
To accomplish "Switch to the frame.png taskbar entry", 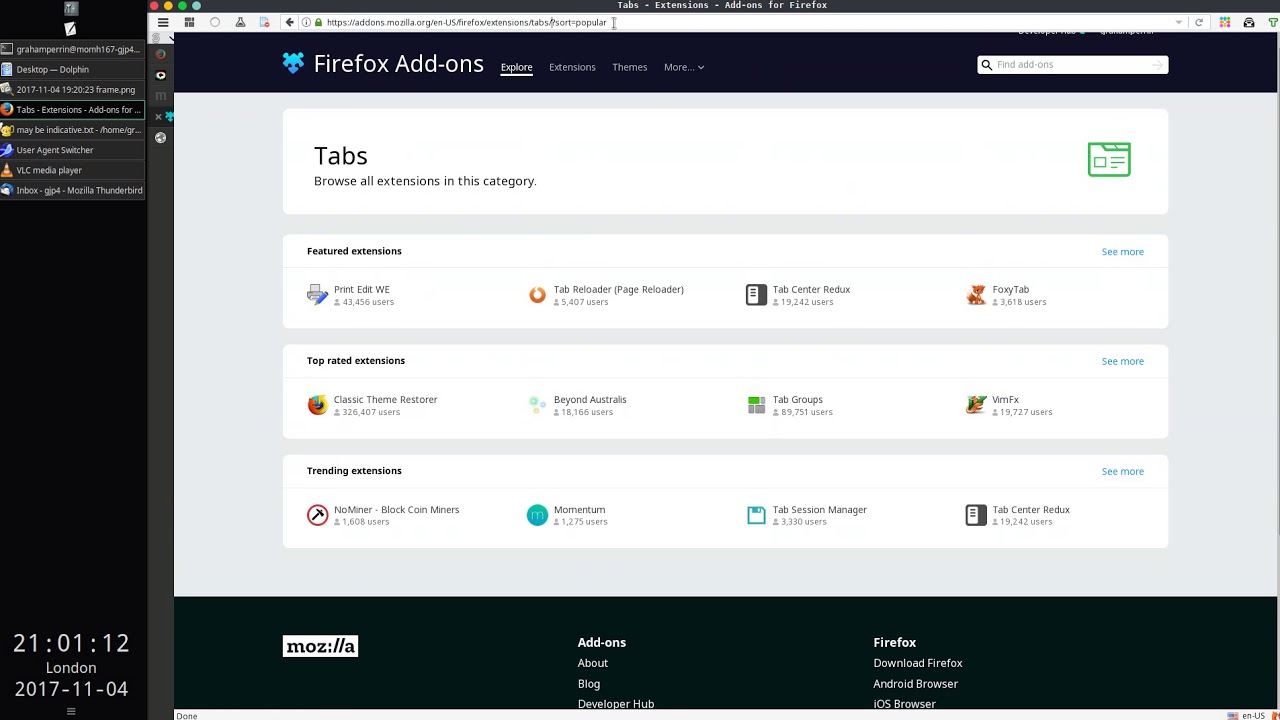I will click(72, 89).
